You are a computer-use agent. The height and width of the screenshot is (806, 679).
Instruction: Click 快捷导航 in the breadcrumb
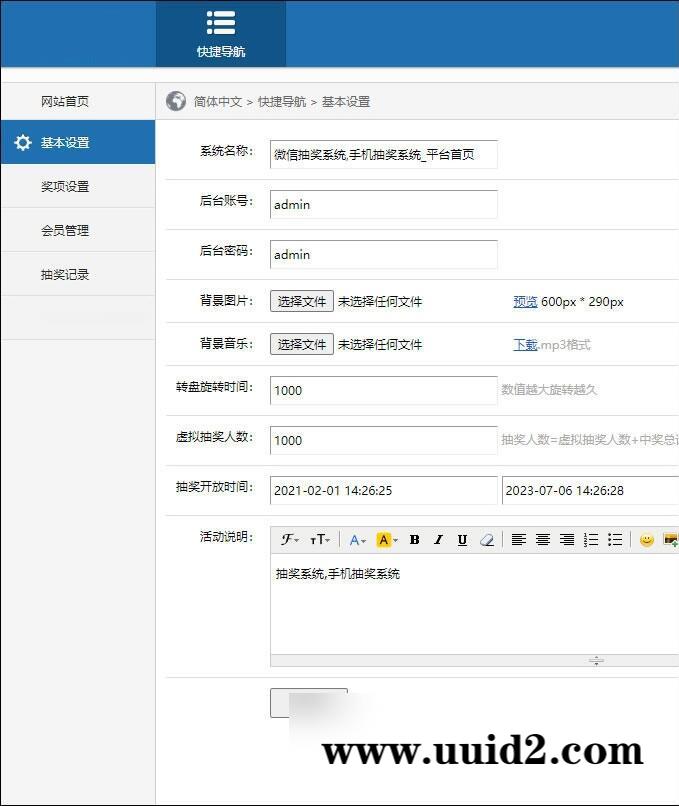(282, 102)
